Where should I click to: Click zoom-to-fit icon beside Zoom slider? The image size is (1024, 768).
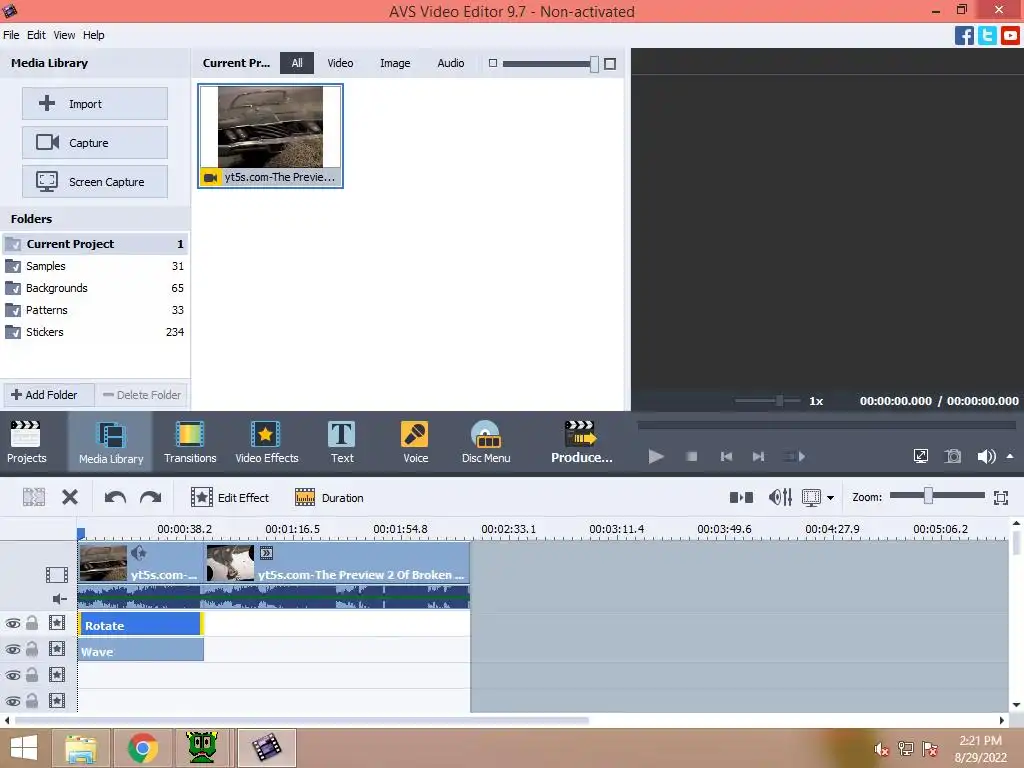click(1000, 498)
